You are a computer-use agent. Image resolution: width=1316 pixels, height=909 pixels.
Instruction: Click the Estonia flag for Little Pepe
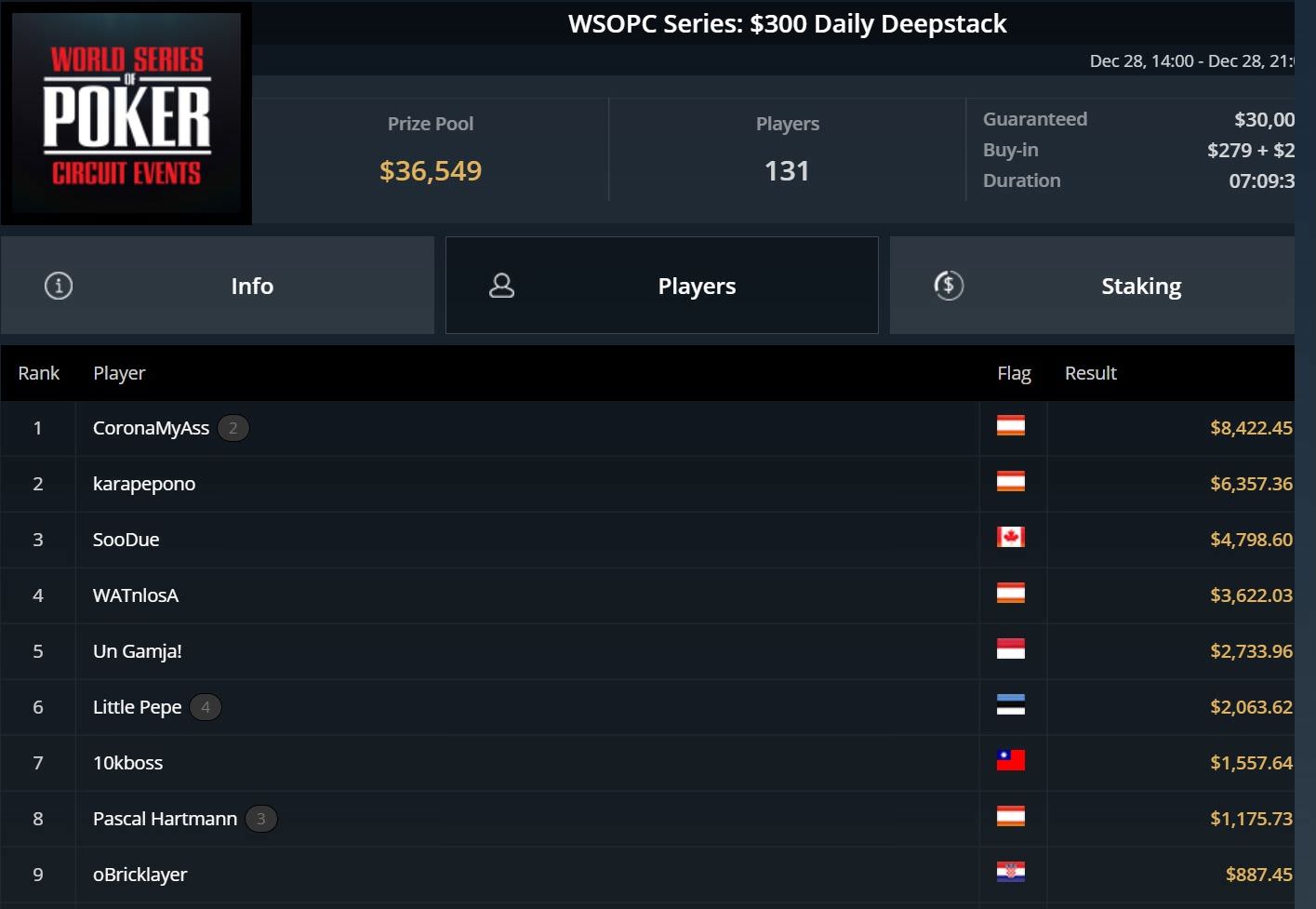click(x=1011, y=705)
